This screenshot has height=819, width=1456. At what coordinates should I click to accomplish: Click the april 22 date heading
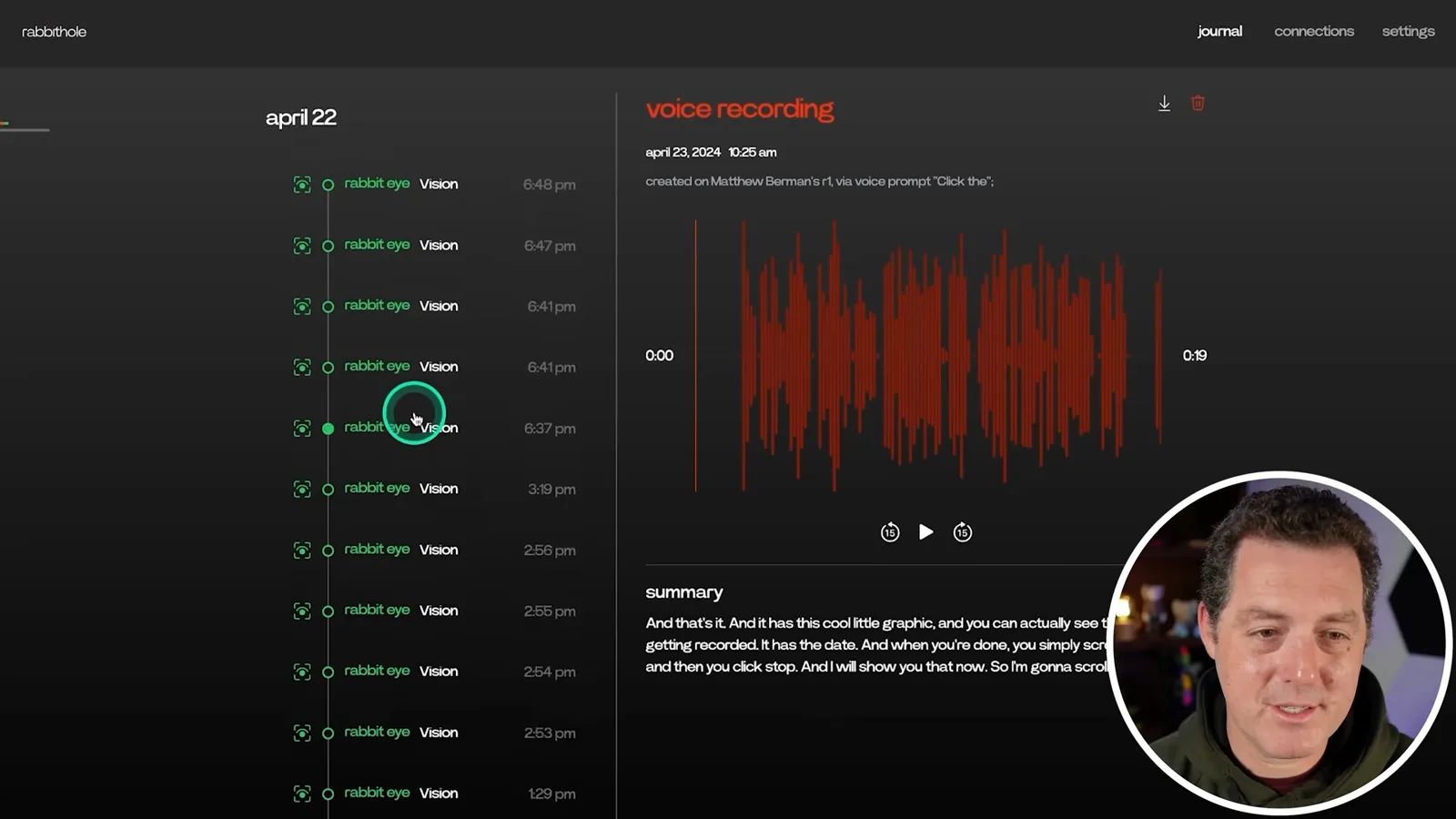(x=301, y=117)
